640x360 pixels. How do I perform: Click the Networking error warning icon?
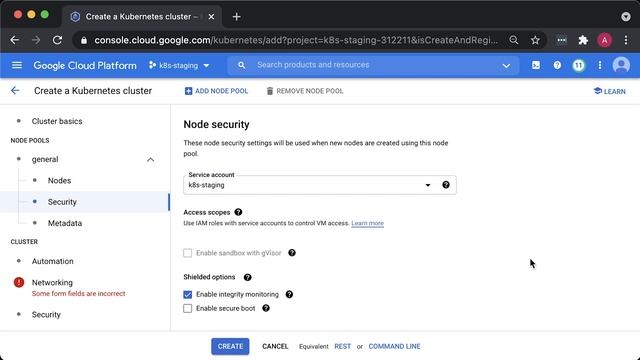19,282
